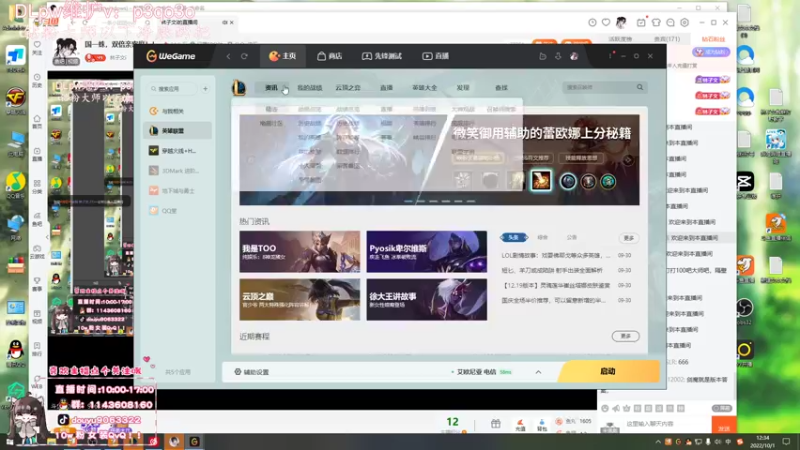
Task: Click the League of Legends L logo icon
Action: tap(239, 88)
